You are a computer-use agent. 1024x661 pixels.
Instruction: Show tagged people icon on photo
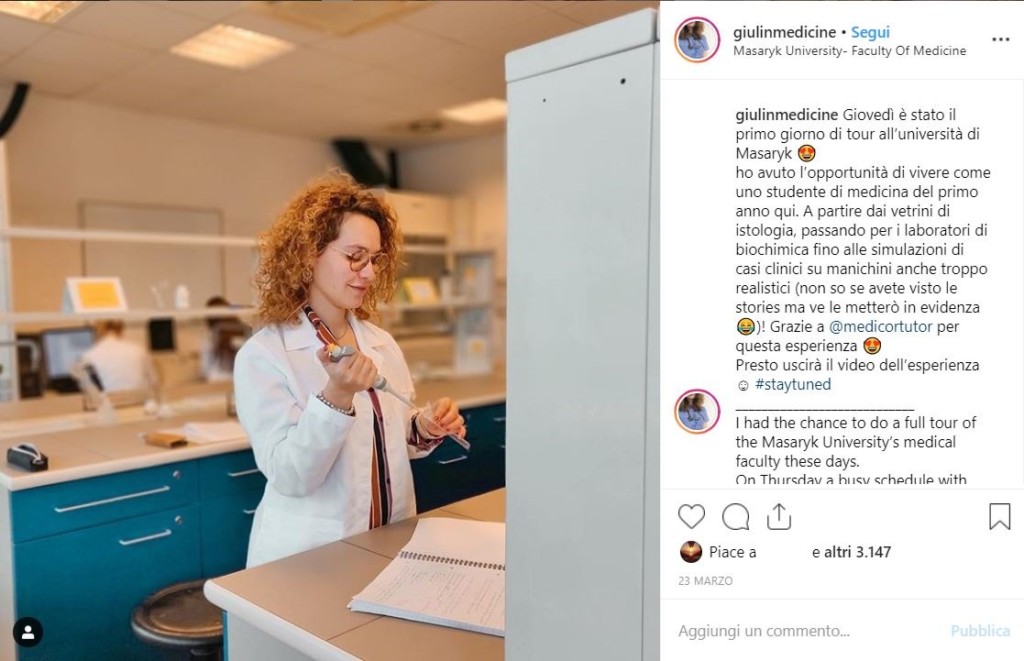click(x=28, y=632)
